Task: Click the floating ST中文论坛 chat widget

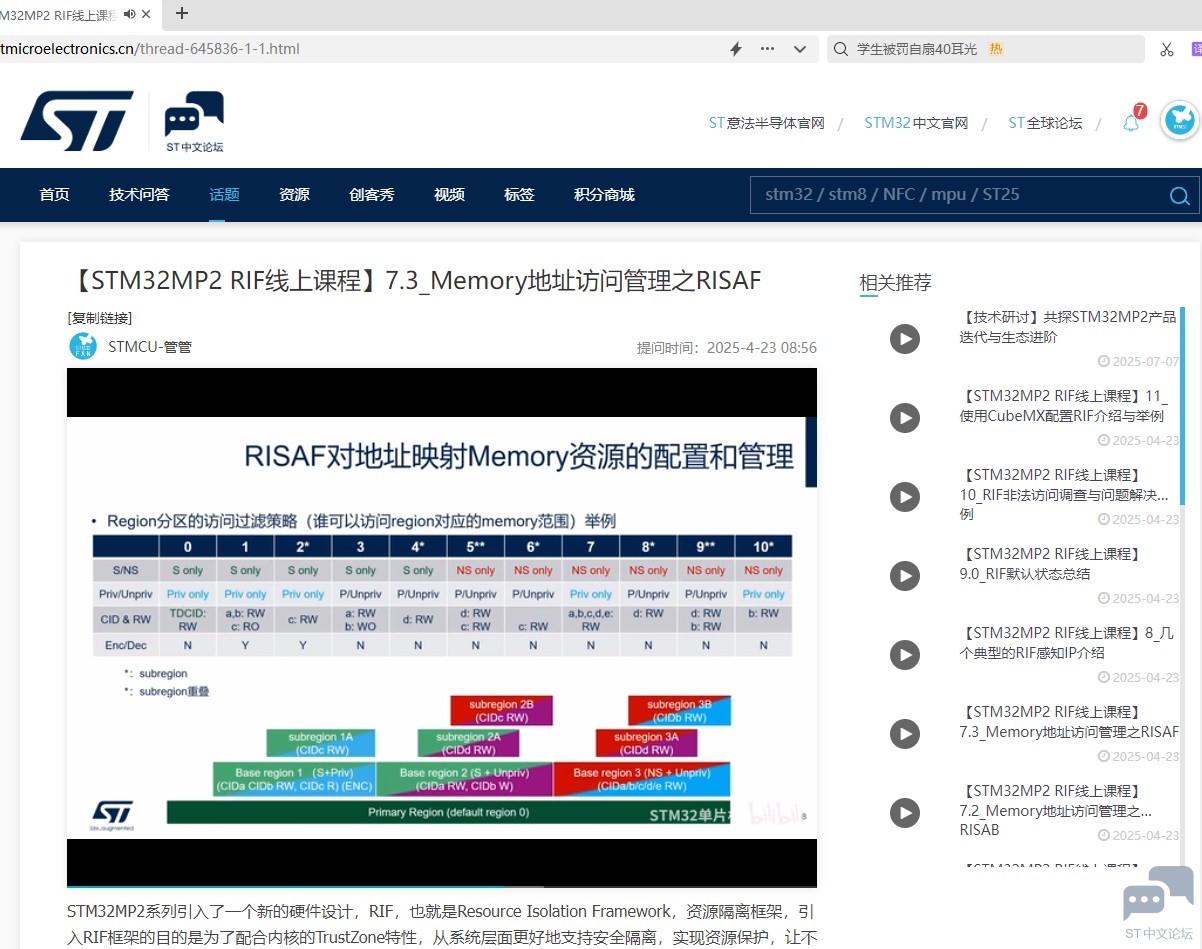Action: point(1158,903)
